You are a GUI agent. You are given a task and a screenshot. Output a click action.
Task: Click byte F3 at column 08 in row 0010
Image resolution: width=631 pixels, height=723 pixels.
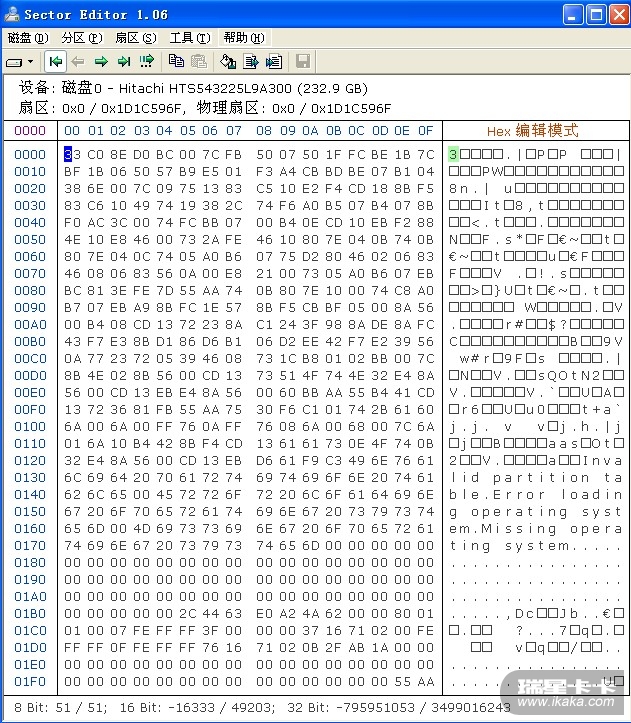click(264, 172)
